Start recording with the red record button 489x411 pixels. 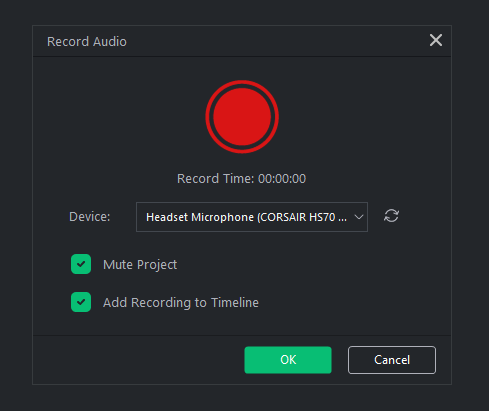242,117
